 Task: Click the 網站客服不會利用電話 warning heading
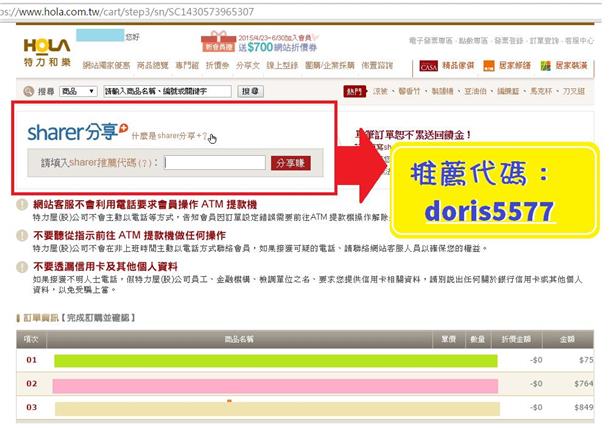145,204
